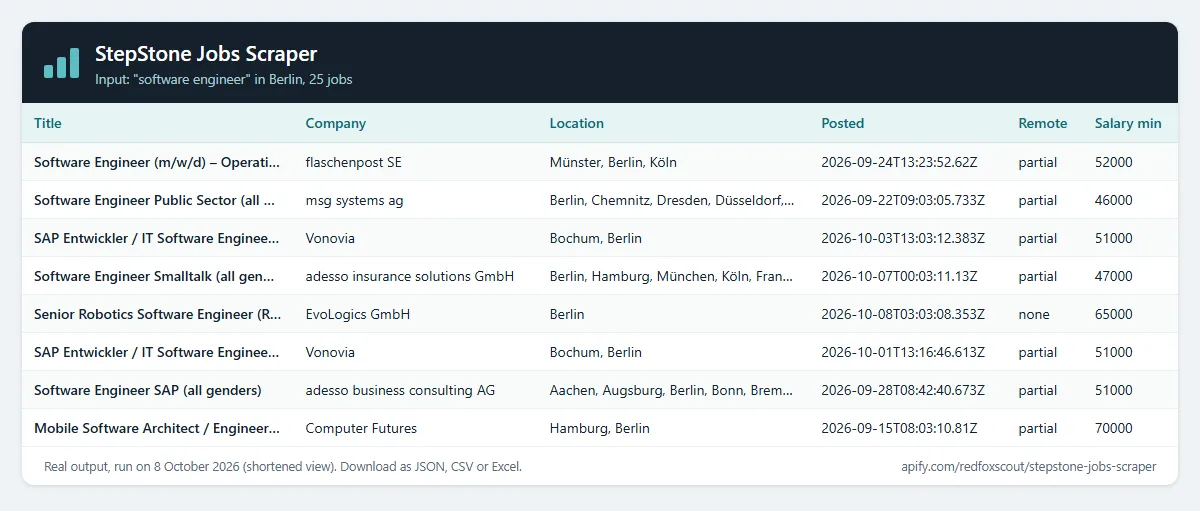Select the salary min value 46000
The width and height of the screenshot is (1200, 511).
click(x=1114, y=200)
